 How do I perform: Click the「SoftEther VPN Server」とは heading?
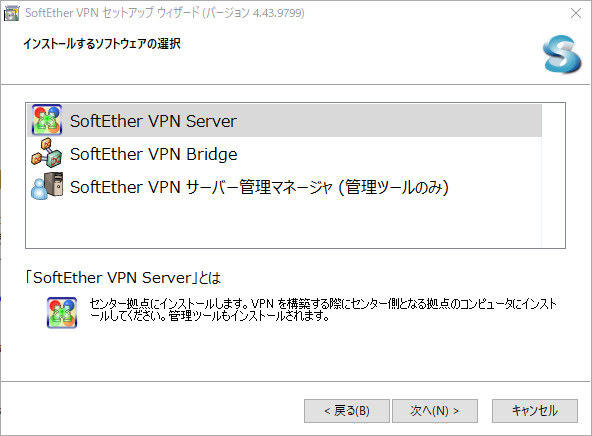click(123, 278)
